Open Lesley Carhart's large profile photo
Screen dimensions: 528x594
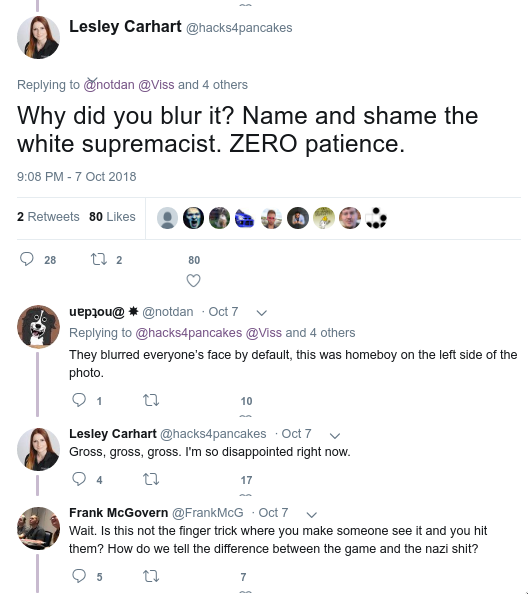38,37
